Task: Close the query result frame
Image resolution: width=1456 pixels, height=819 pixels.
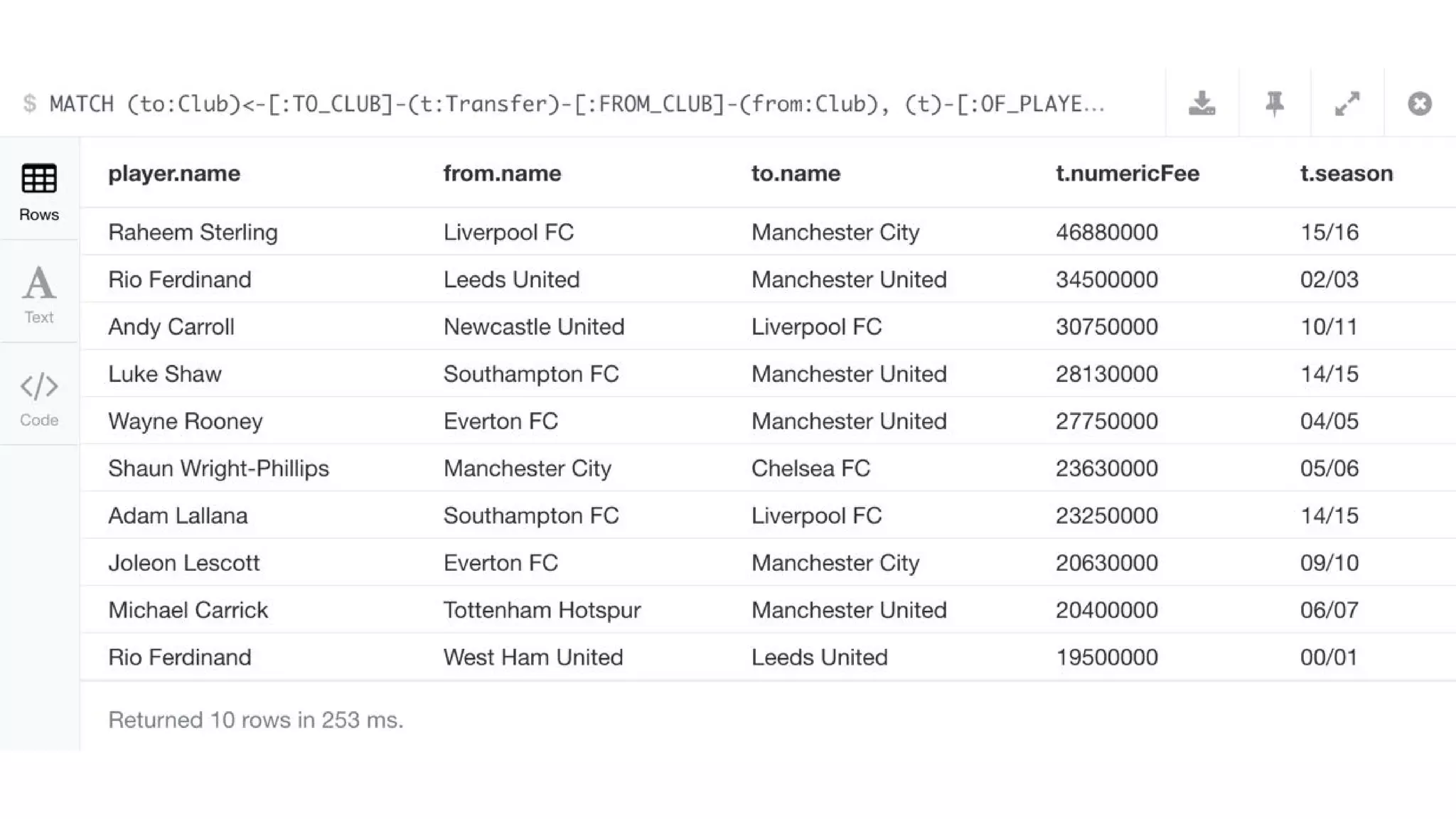Action: [1420, 104]
